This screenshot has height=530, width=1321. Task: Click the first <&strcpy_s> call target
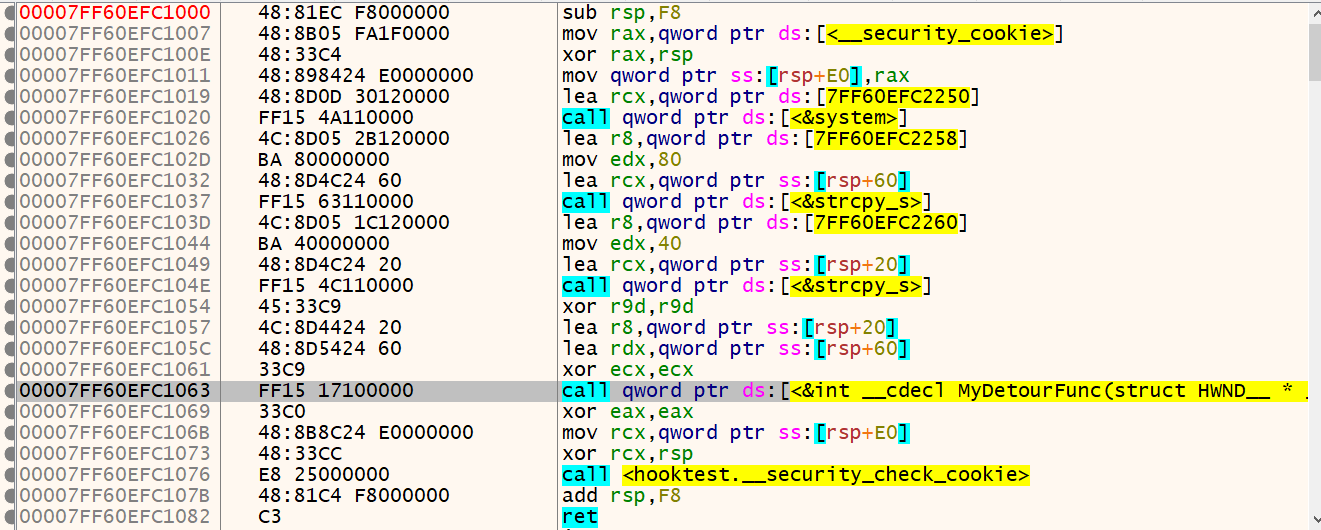(857, 202)
